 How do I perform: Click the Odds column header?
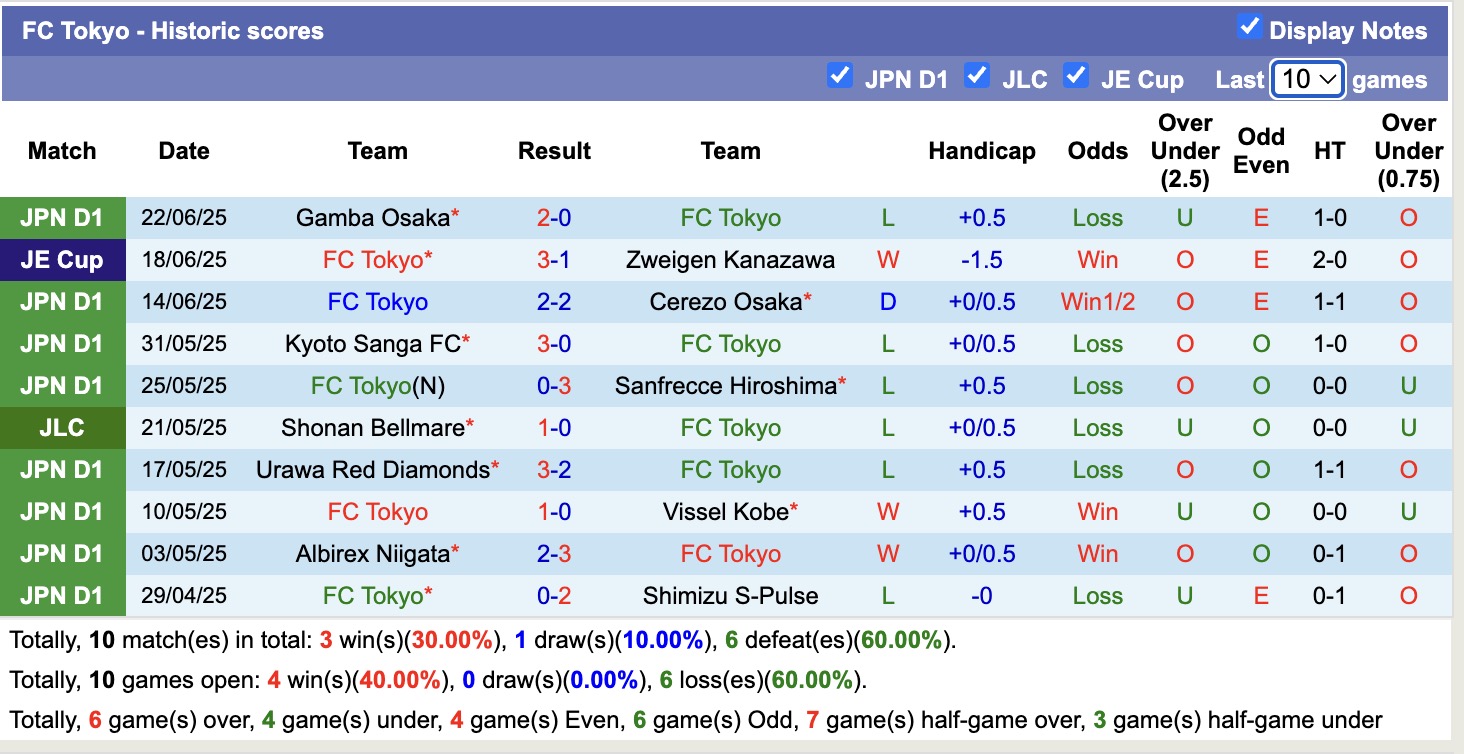point(1097,151)
